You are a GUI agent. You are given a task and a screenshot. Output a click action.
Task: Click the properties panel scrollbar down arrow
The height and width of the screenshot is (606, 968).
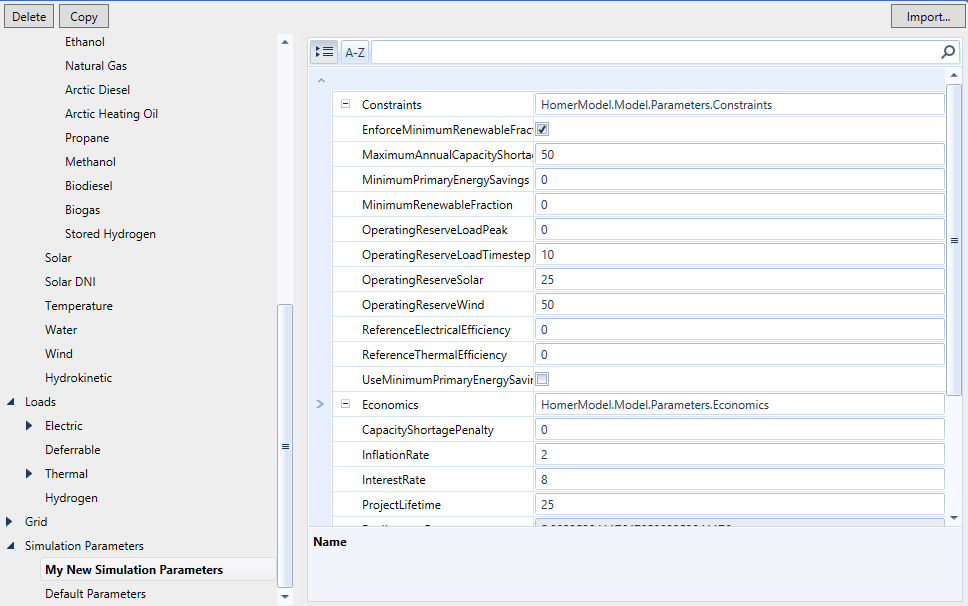[955, 515]
